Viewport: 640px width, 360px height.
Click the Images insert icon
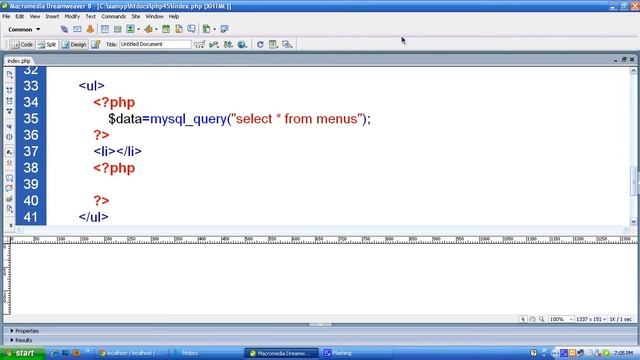130,29
